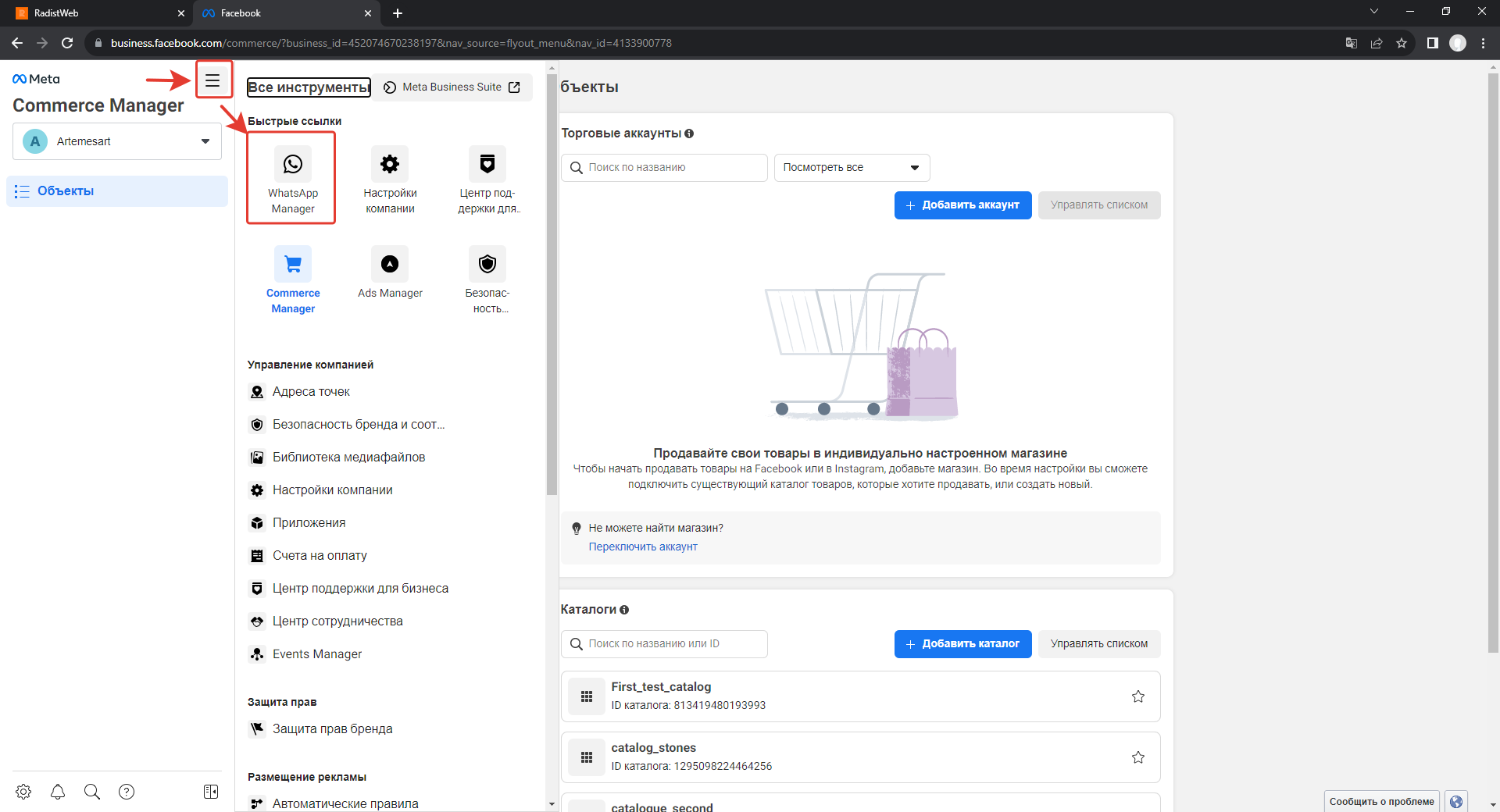This screenshot has height=812, width=1500.
Task: Share this page from address bar
Action: point(1377,43)
